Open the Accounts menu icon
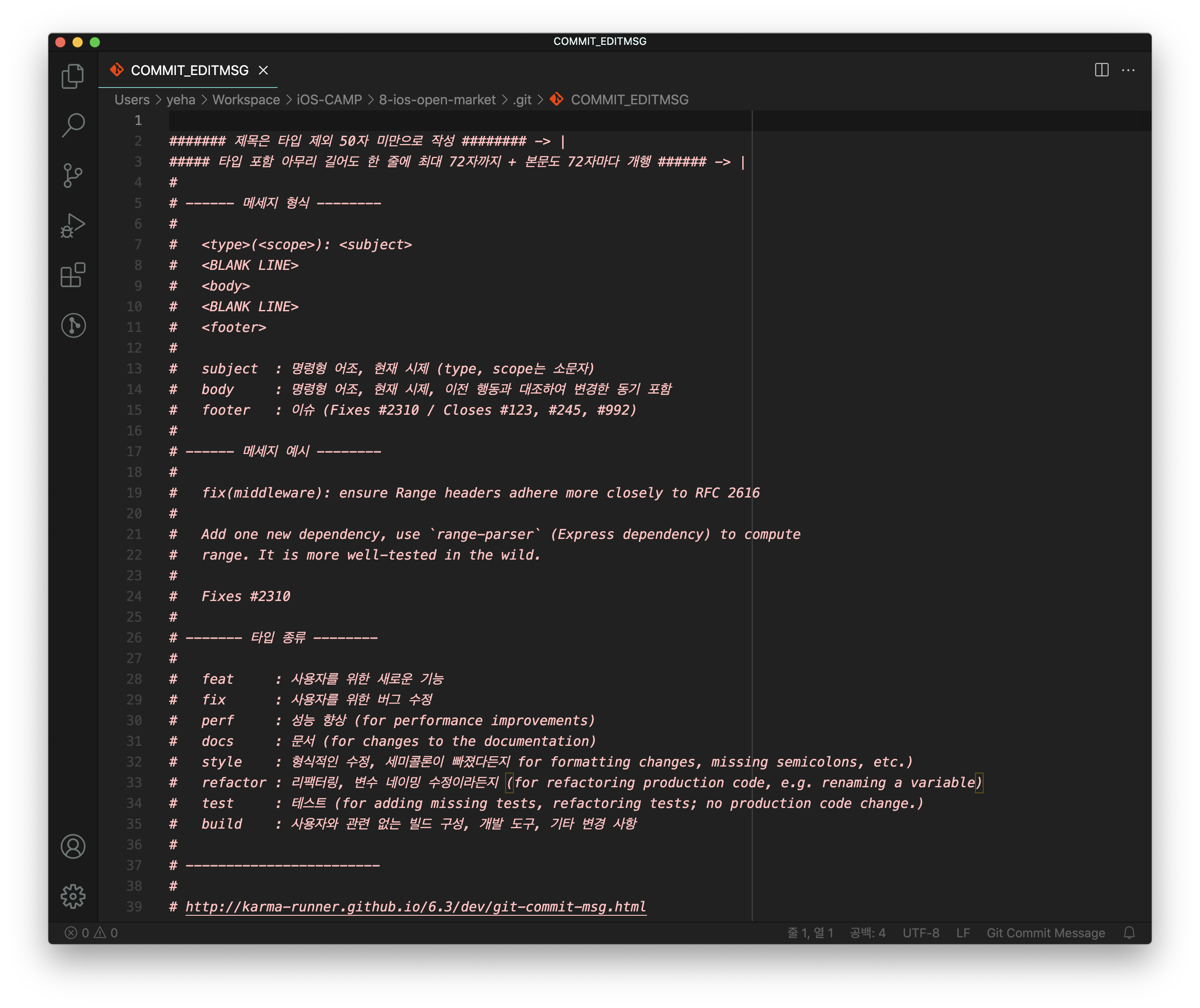 click(x=72, y=846)
